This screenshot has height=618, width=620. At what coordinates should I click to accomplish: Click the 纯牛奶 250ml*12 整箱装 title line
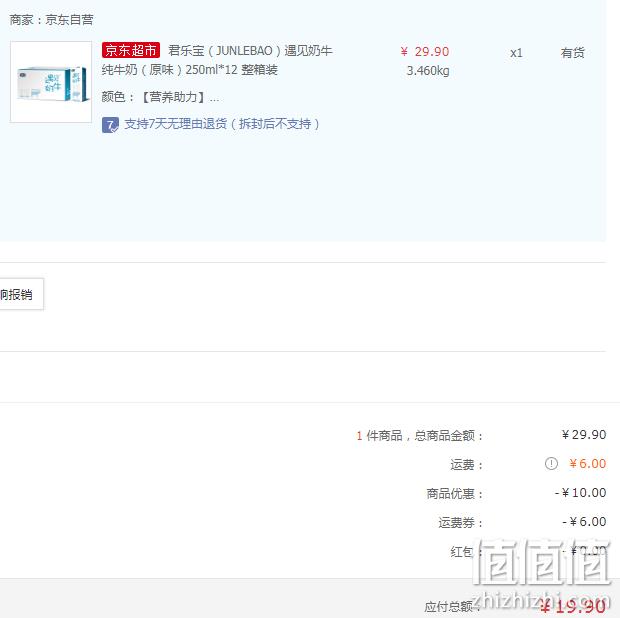click(x=189, y=70)
